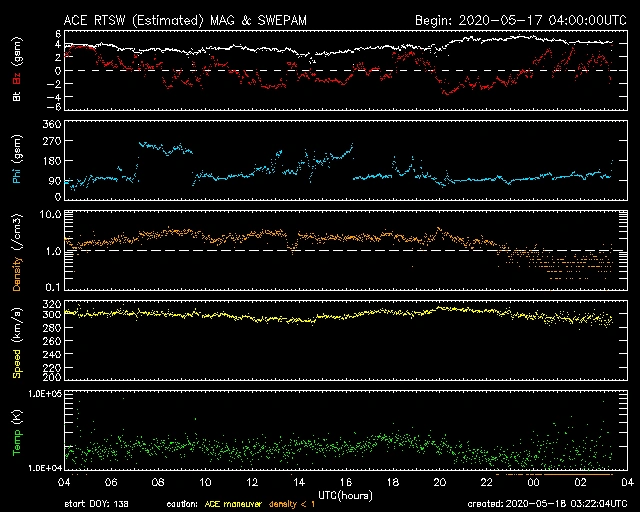
Task: Select the "start DOY: 138" footer text
Action: pyautogui.click(x=96, y=504)
